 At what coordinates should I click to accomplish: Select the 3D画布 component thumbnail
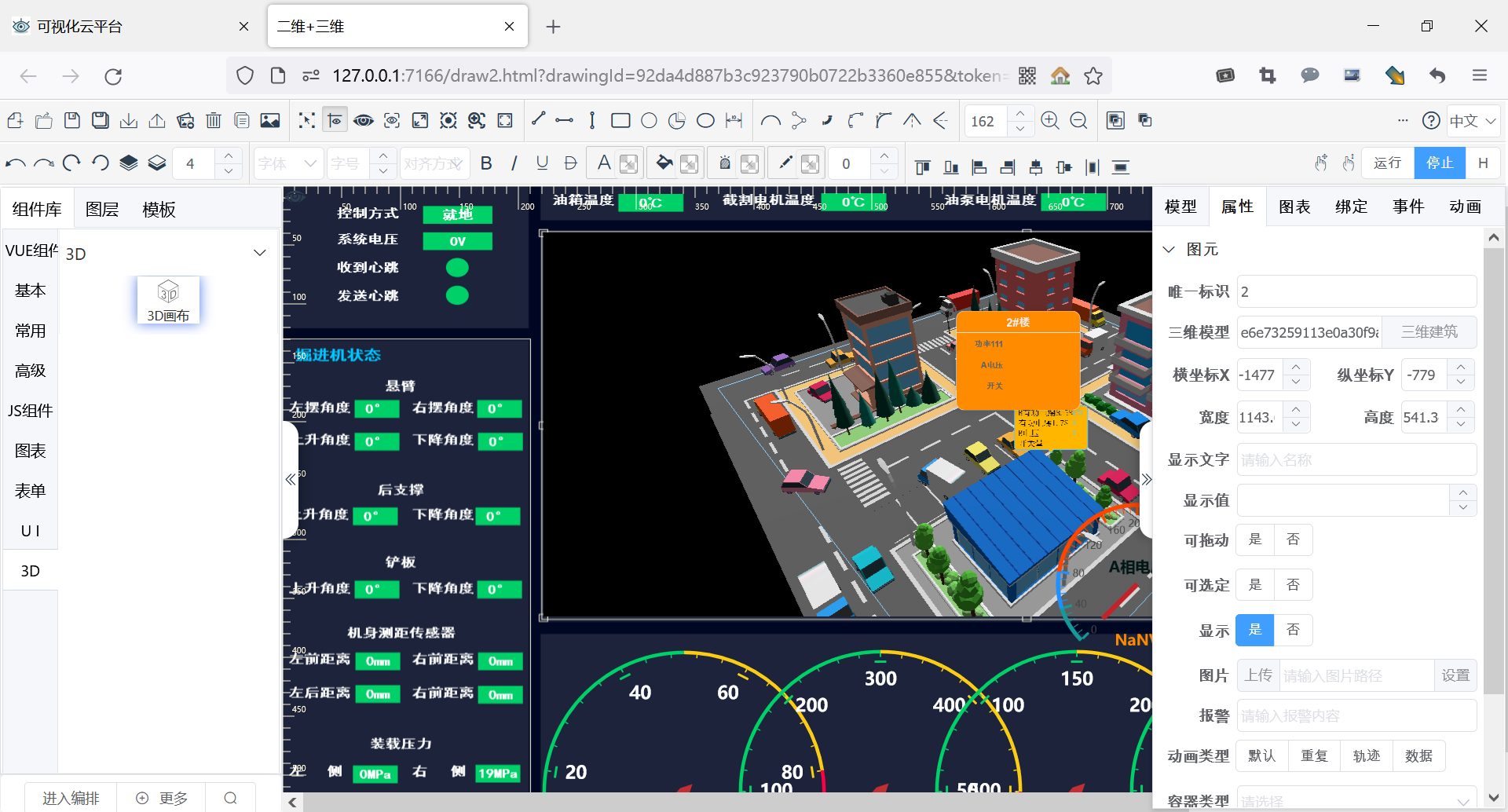click(x=168, y=300)
